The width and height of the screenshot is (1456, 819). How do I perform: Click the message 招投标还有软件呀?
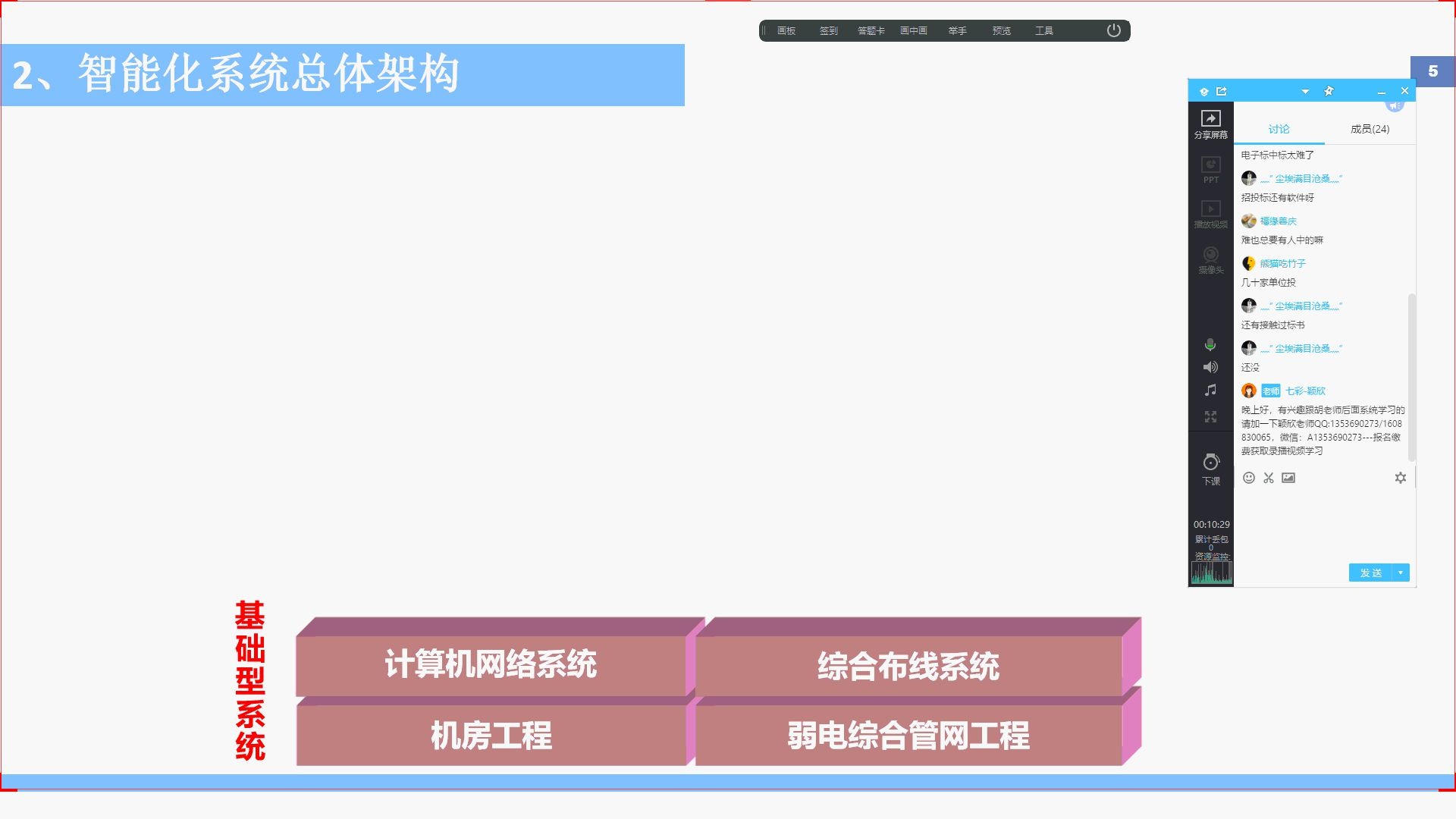pos(1278,198)
